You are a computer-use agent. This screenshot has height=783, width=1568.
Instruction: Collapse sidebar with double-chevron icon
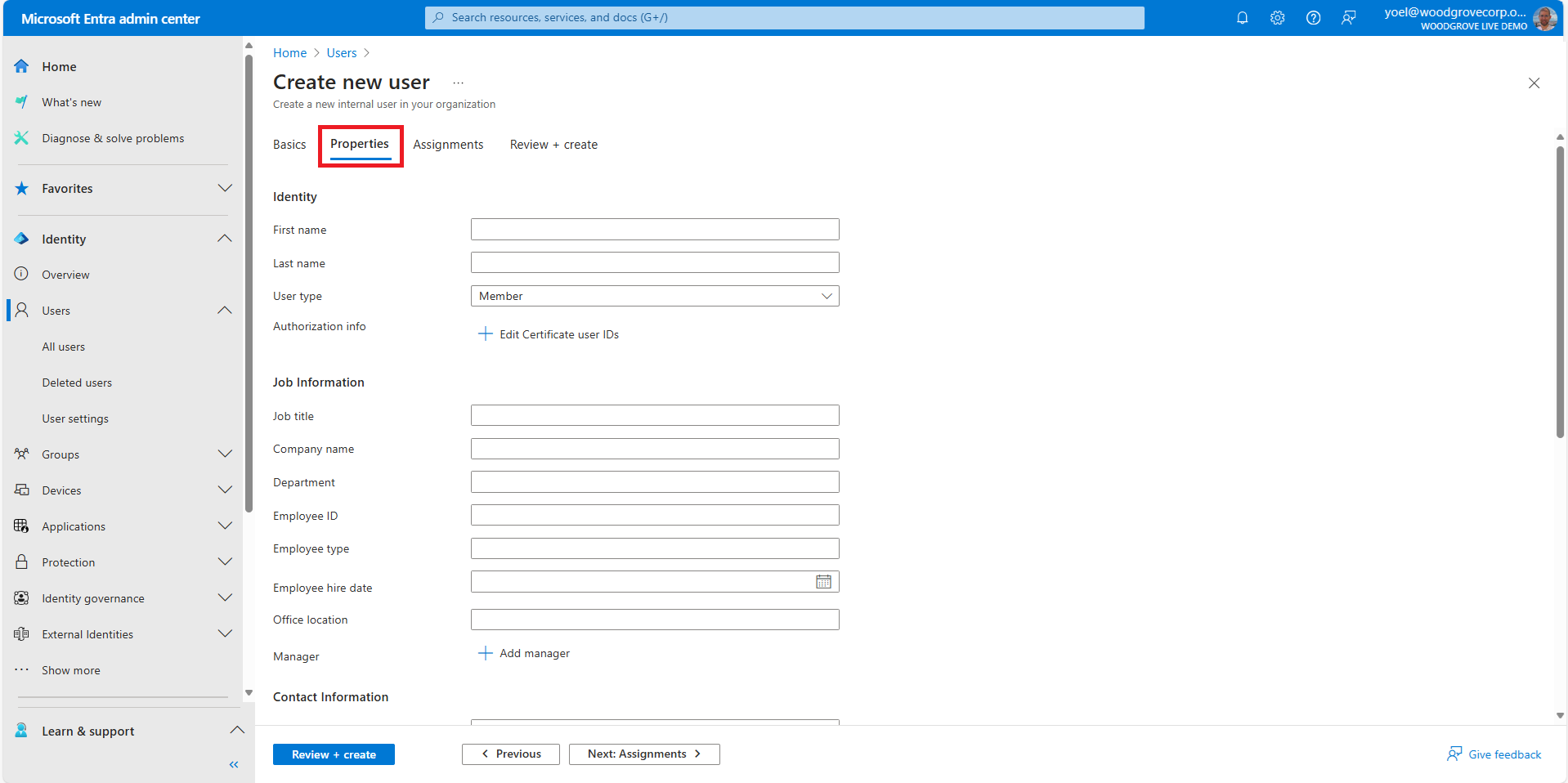(234, 765)
